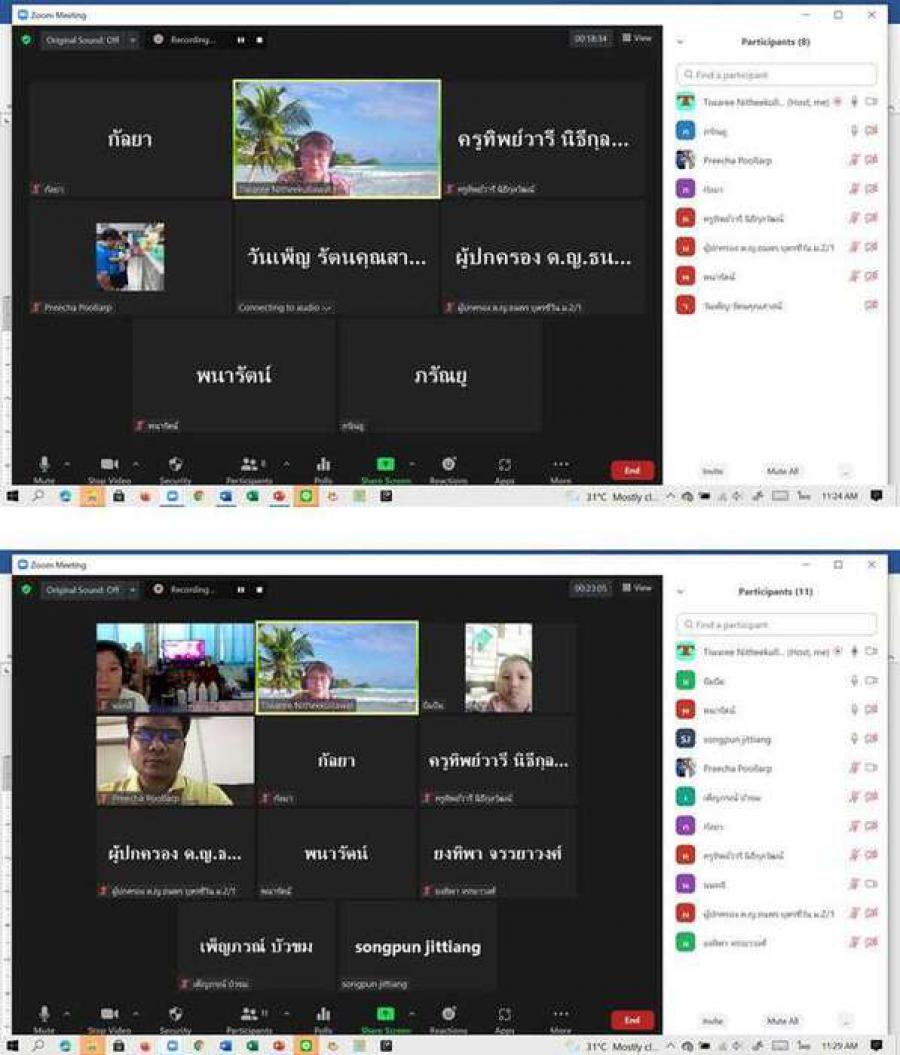Open Reactions icon in bottom meeting toolbar
The width and height of the screenshot is (900, 1055).
pos(448,1014)
